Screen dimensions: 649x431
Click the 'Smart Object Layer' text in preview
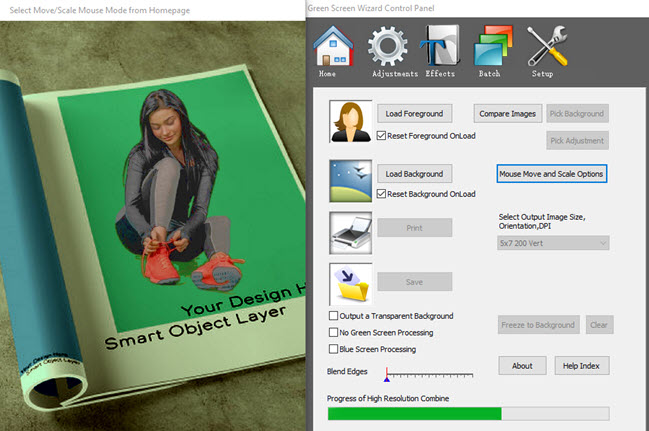pyautogui.click(x=195, y=327)
